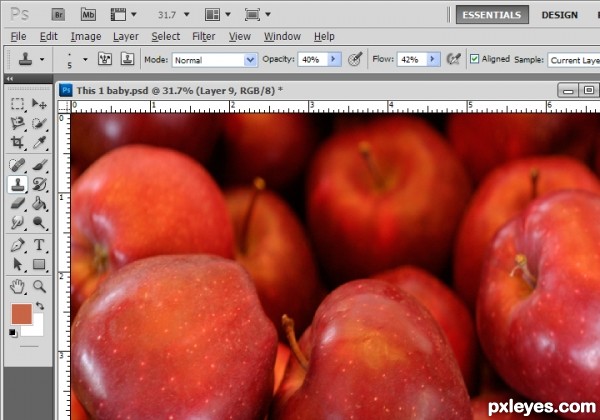Switch to the Essentials workspace
Image resolution: width=600 pixels, height=420 pixels.
click(x=492, y=15)
